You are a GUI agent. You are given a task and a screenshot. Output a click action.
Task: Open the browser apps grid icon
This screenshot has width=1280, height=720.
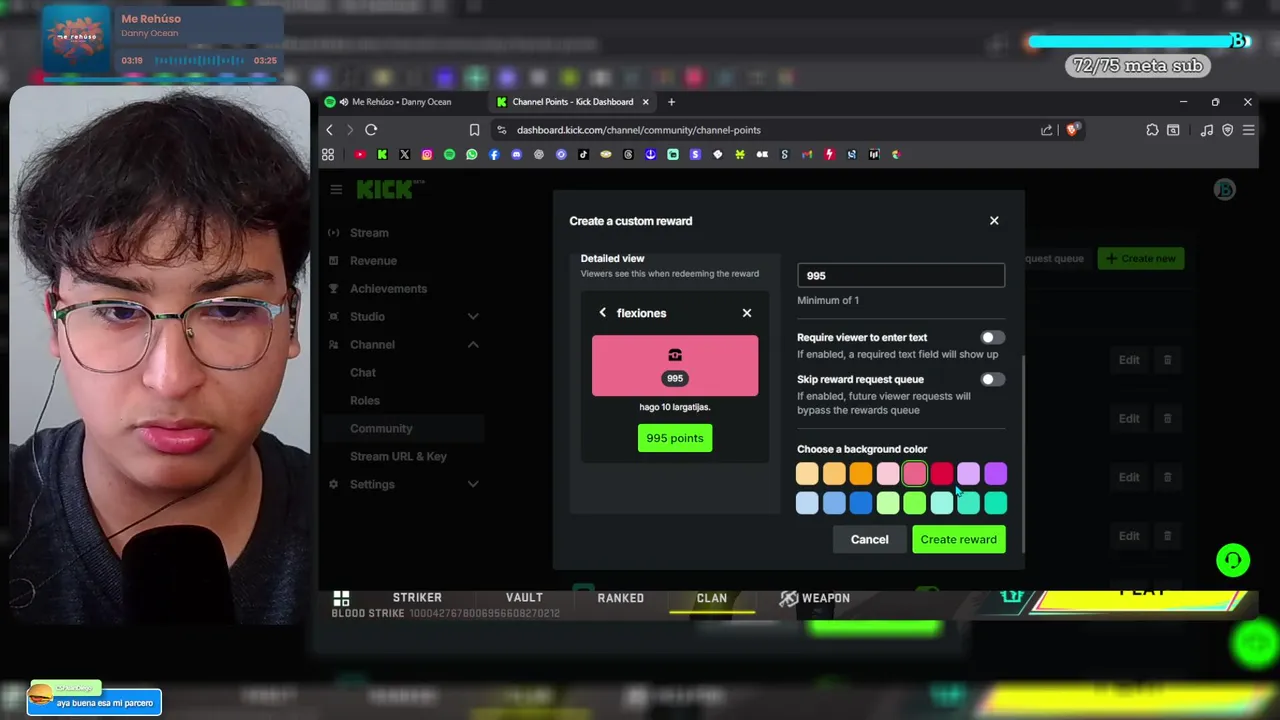click(328, 154)
